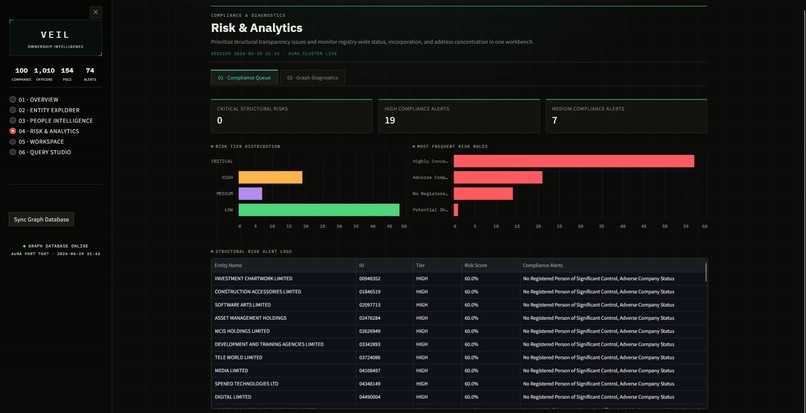Click the Risk & Analytics page heading
806x413 pixels.
[x=257, y=28]
